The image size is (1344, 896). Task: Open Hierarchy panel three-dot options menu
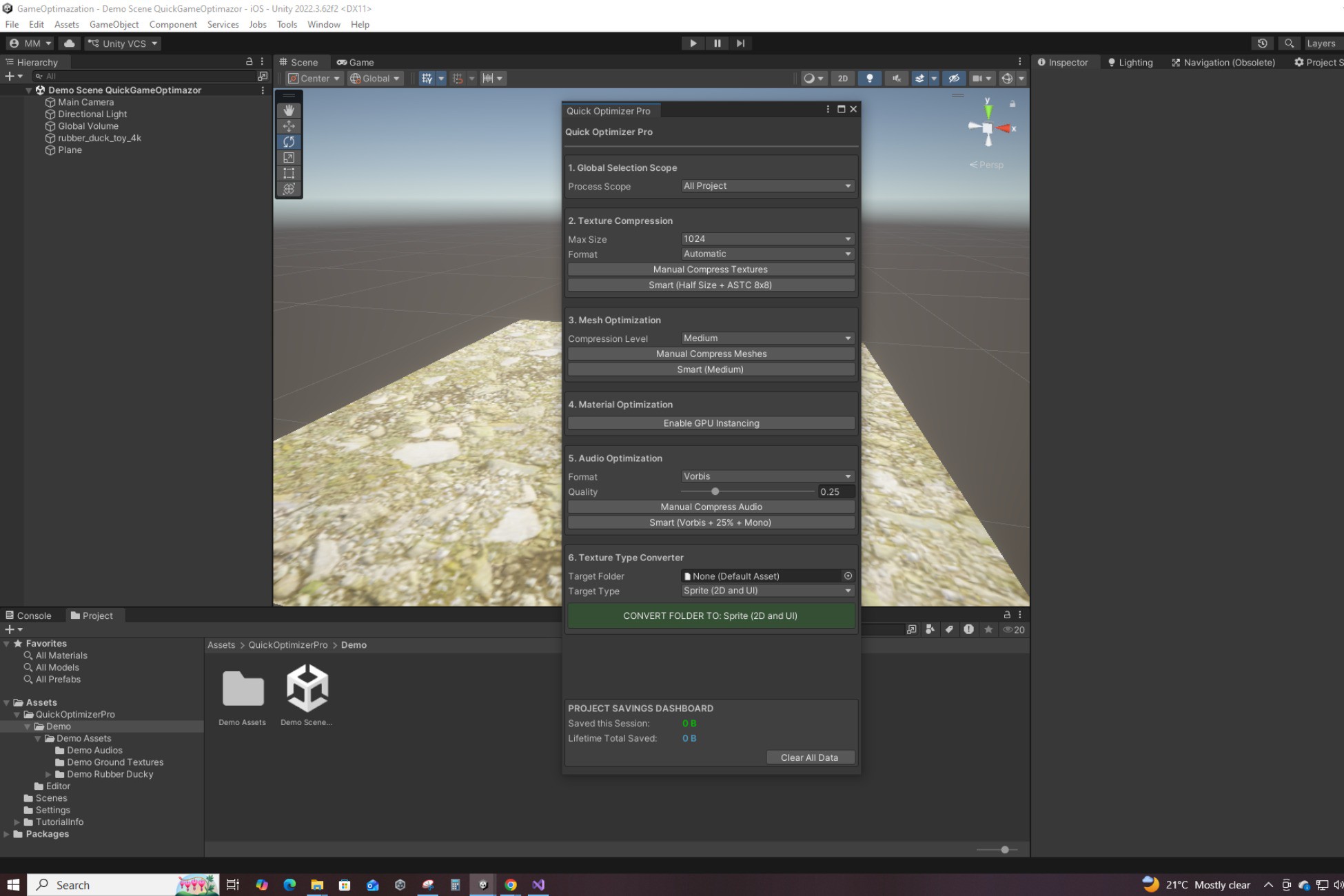point(262,61)
